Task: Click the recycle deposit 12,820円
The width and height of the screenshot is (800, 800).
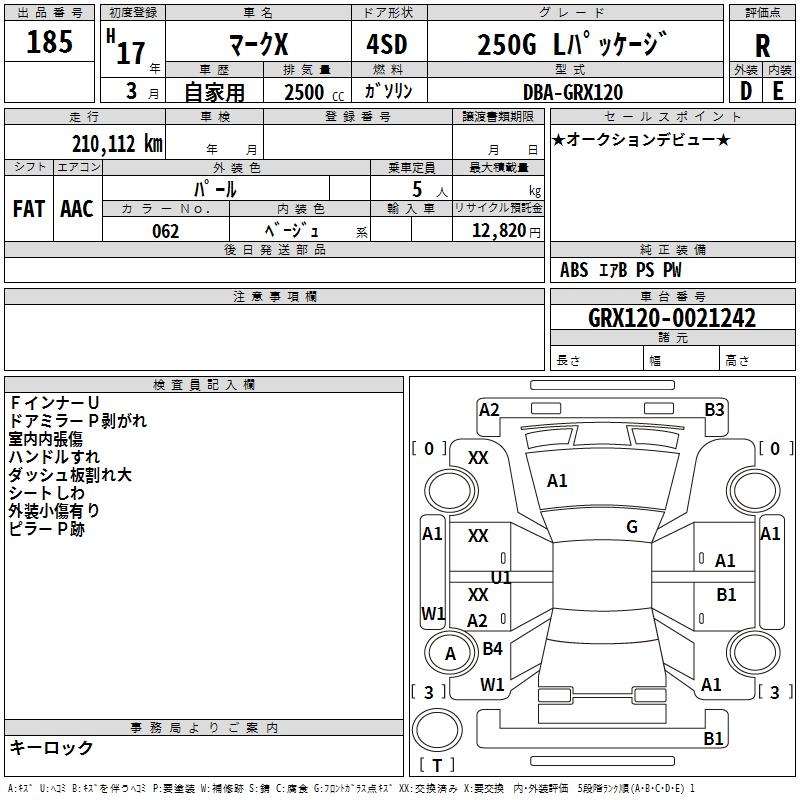Action: (x=506, y=231)
